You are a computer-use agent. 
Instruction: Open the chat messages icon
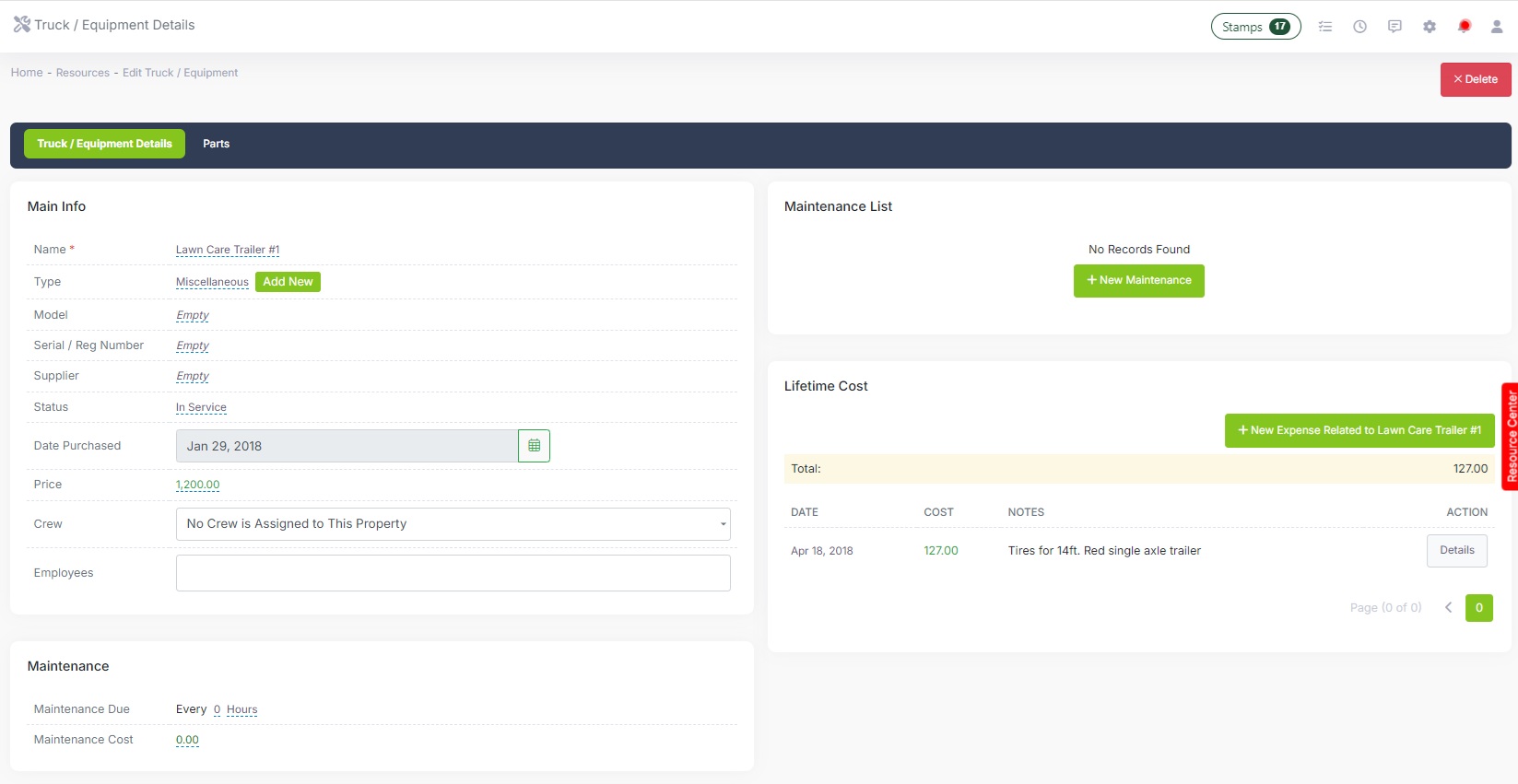coord(1394,27)
